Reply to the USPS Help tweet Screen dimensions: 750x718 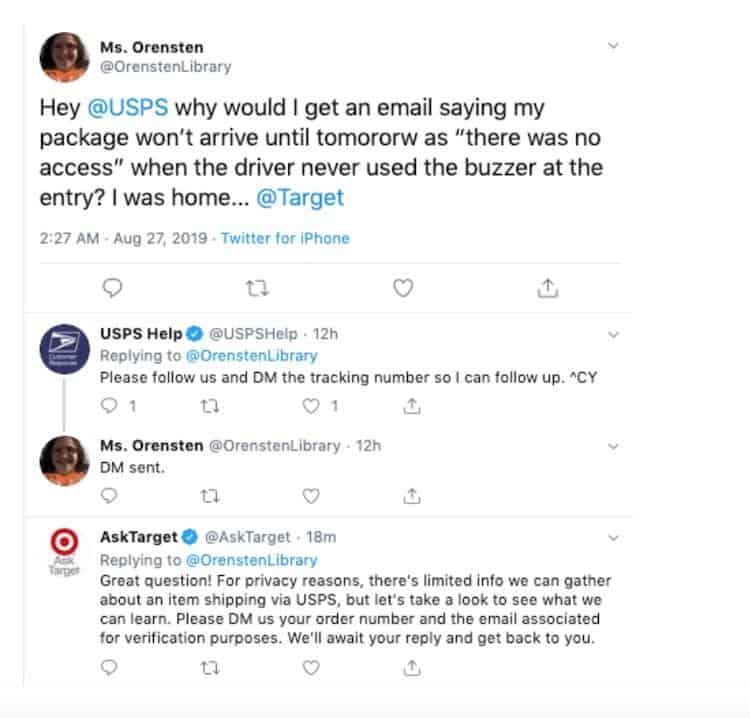tap(112, 406)
